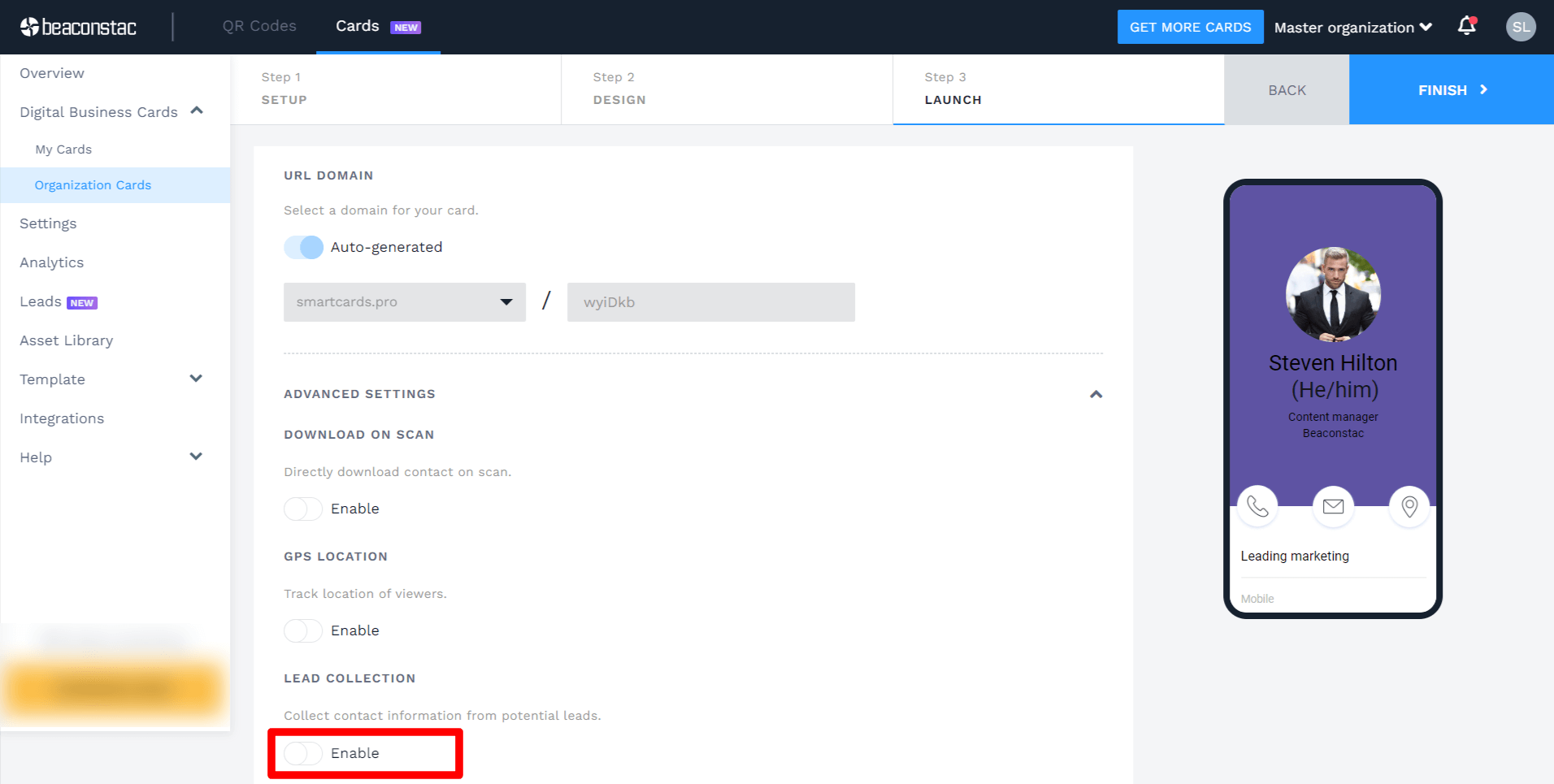The width and height of the screenshot is (1554, 784).
Task: Click the location pin icon on the card preview
Action: (x=1409, y=507)
